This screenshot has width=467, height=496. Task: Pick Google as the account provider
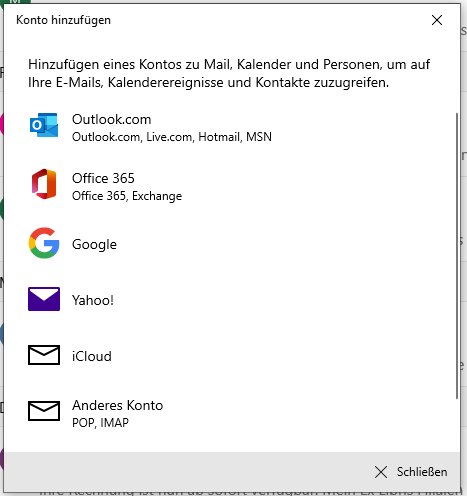tap(230, 244)
